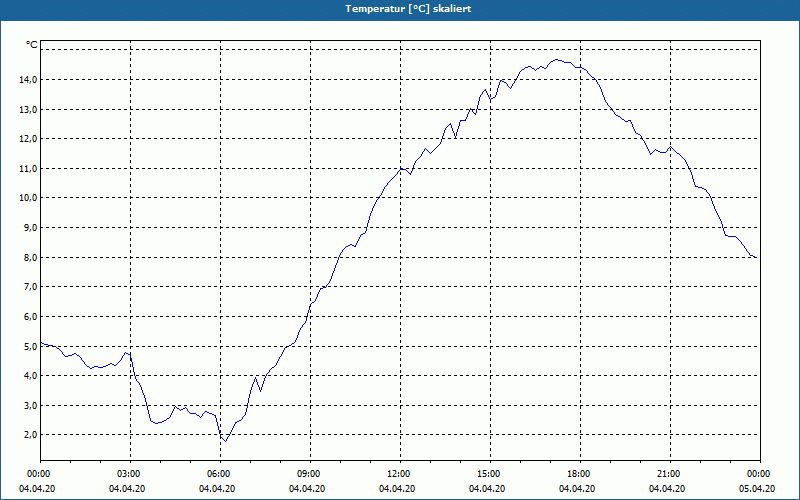The height and width of the screenshot is (500, 800).
Task: Select the 13,0 y-axis label
Action: pos(28,109)
